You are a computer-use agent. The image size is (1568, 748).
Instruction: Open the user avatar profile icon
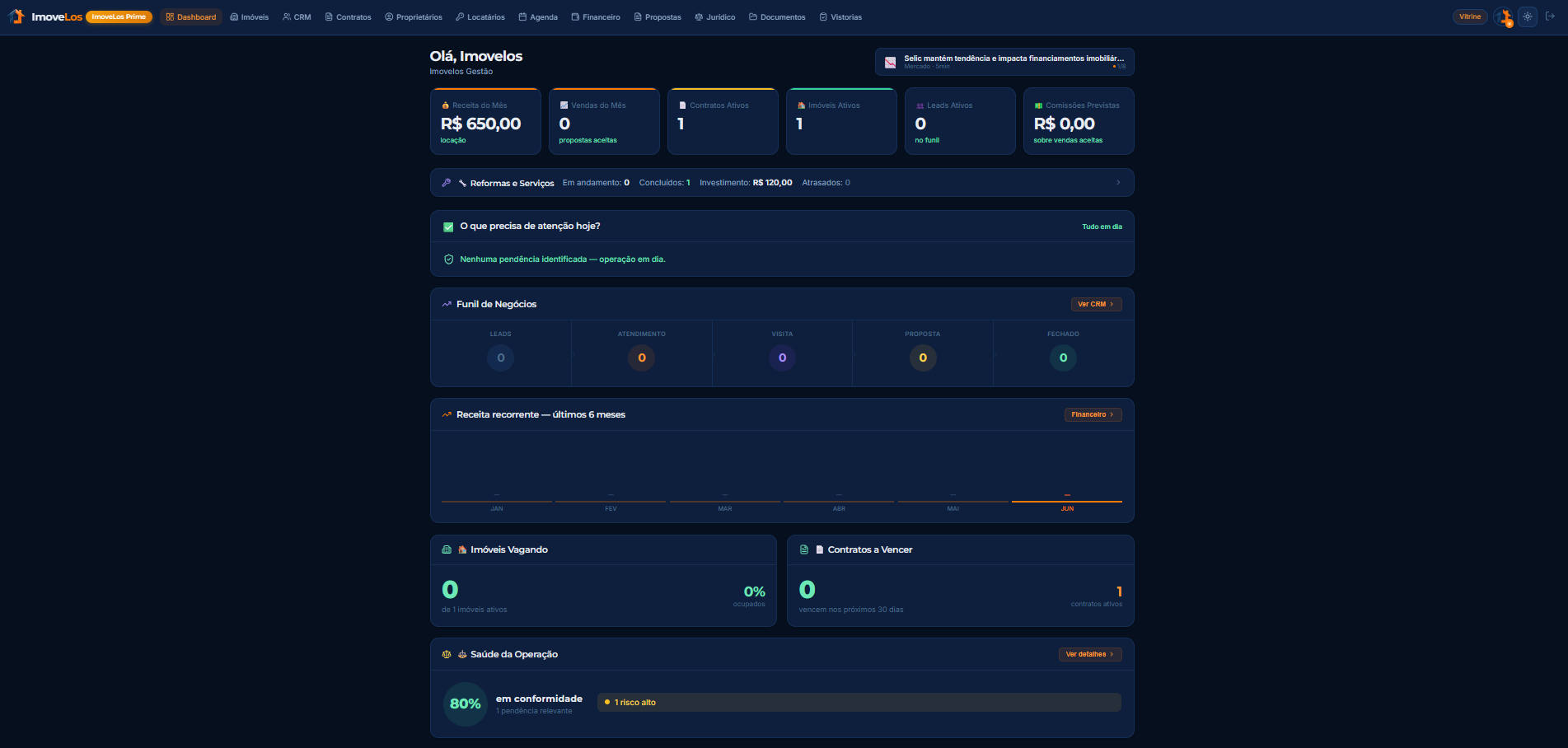click(1504, 16)
